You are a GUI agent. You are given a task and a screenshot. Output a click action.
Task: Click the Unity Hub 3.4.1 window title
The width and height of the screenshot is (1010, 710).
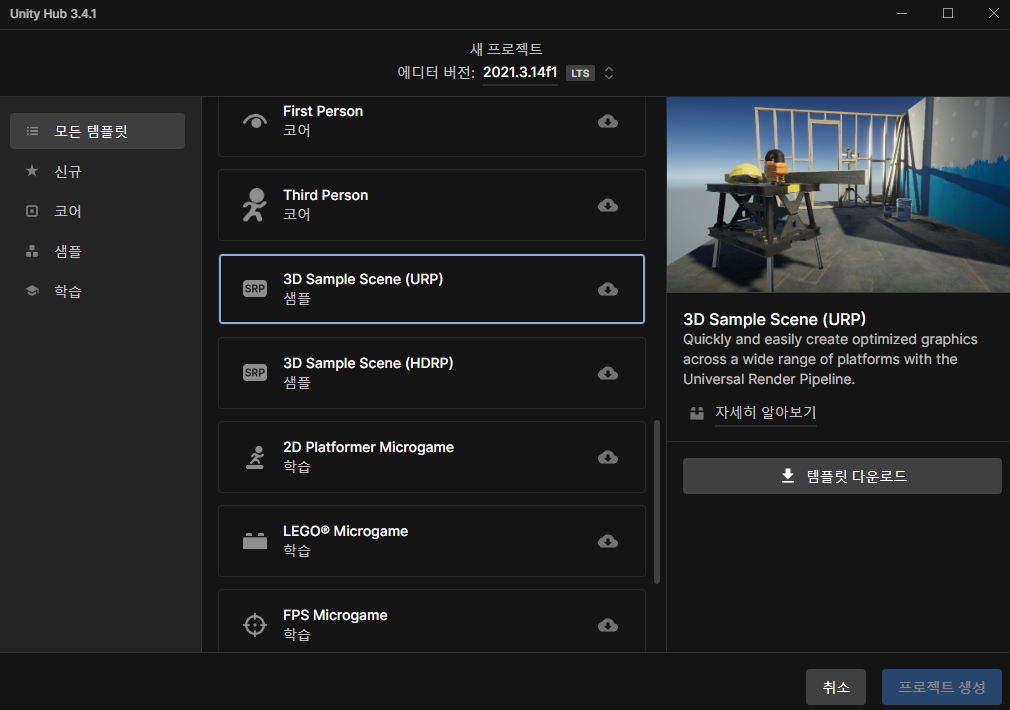(53, 14)
